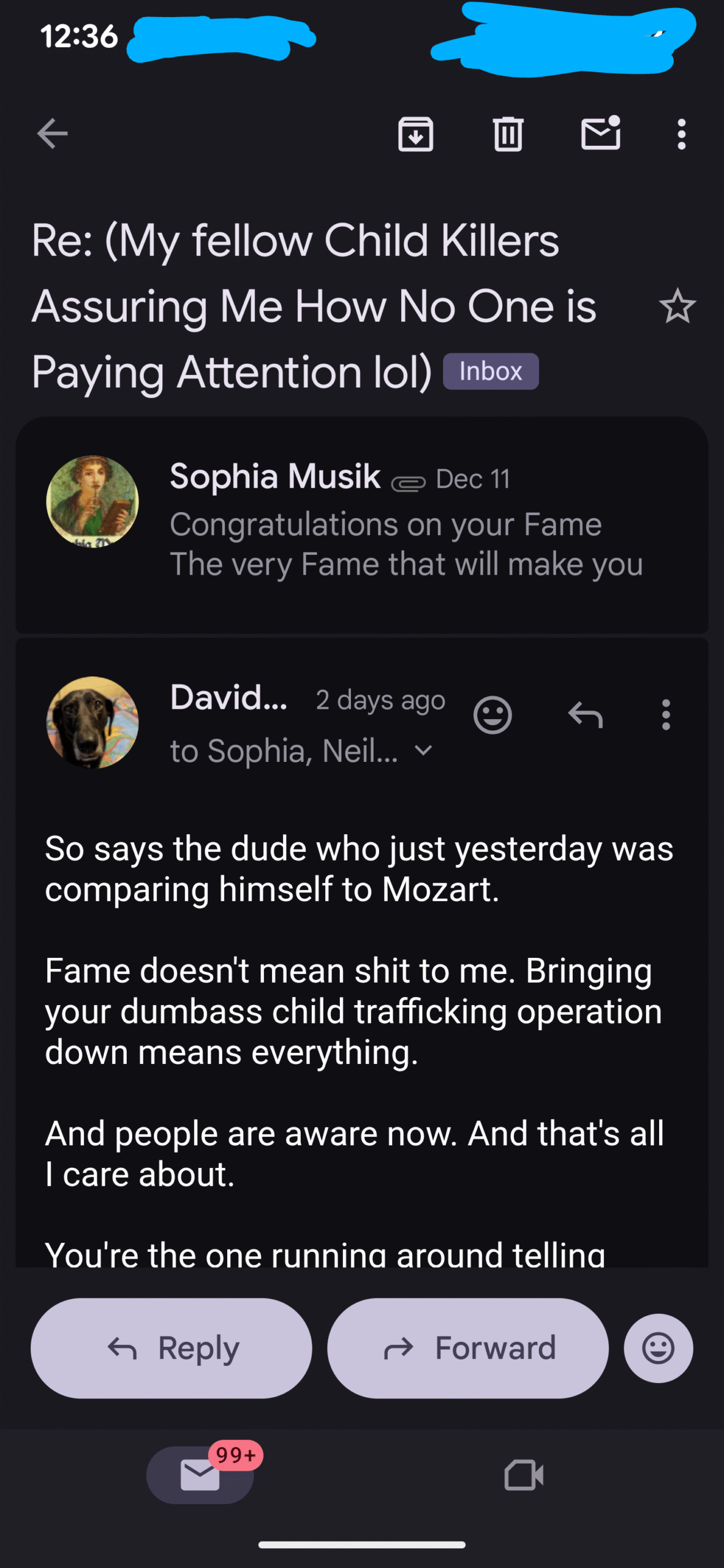Expand recipient details chevron
Screen dimensions: 724x1568
pos(424,750)
